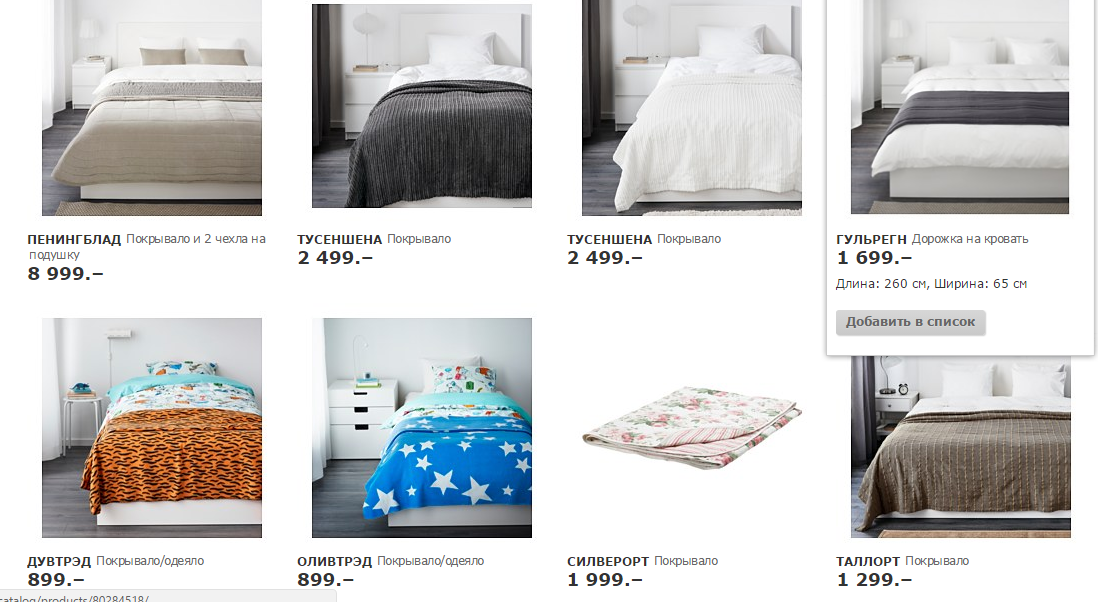Open the dark gray ТУСЕНШЕНА bedspread image
Viewport: 1098px width, 602px height.
point(422,106)
